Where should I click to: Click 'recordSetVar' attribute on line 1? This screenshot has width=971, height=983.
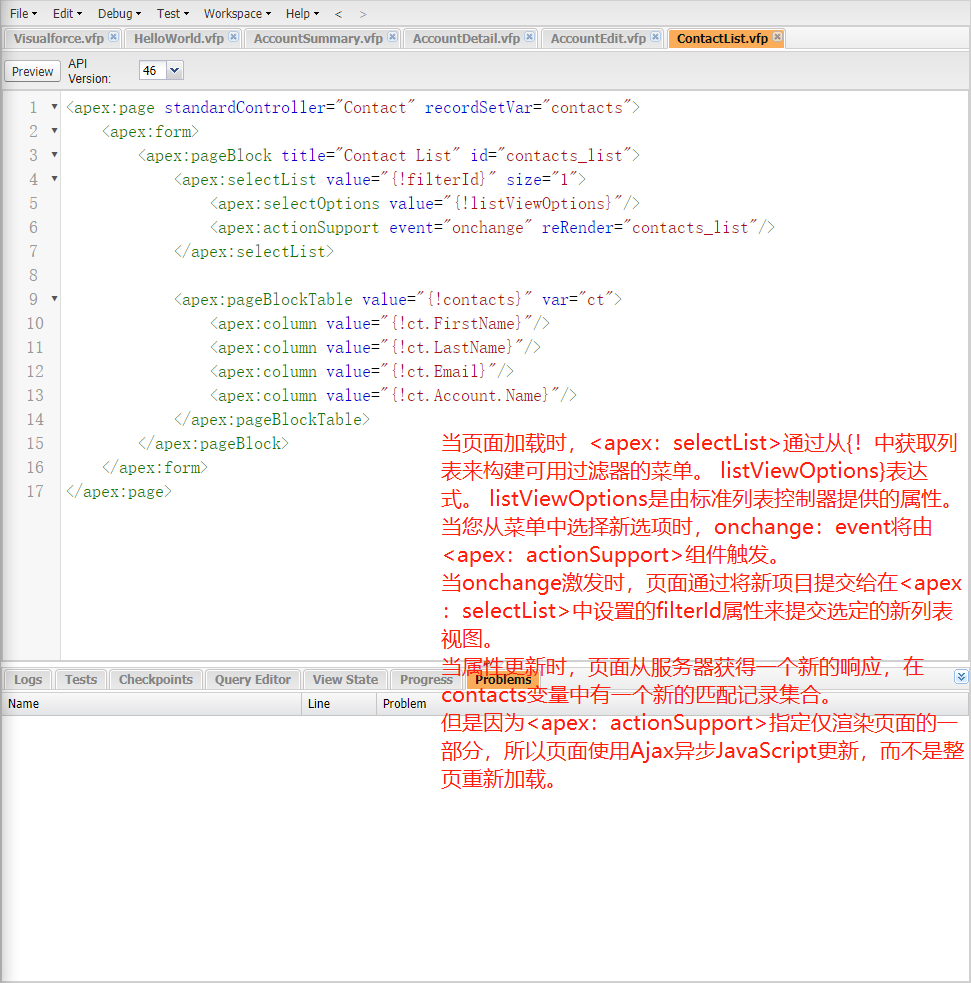pyautogui.click(x=479, y=108)
